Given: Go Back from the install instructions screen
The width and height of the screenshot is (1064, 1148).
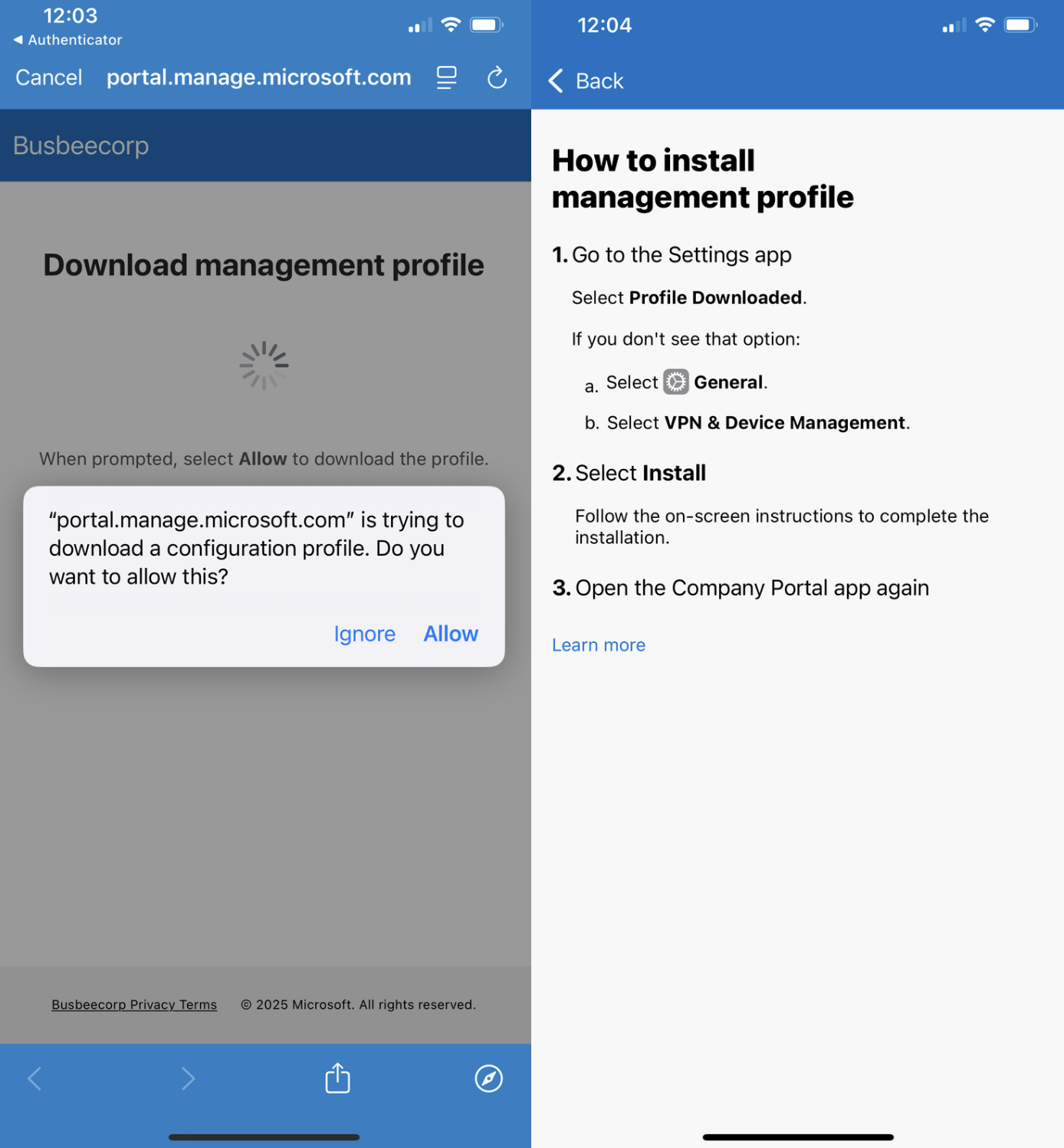Looking at the screenshot, I should [586, 80].
